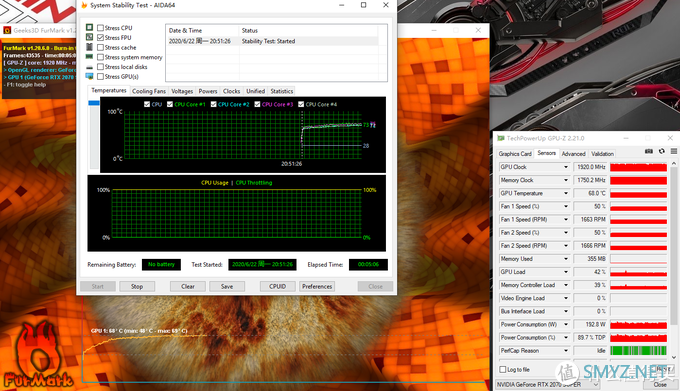
Task: Enable the Stress CPU checkbox
Action: tap(101, 28)
